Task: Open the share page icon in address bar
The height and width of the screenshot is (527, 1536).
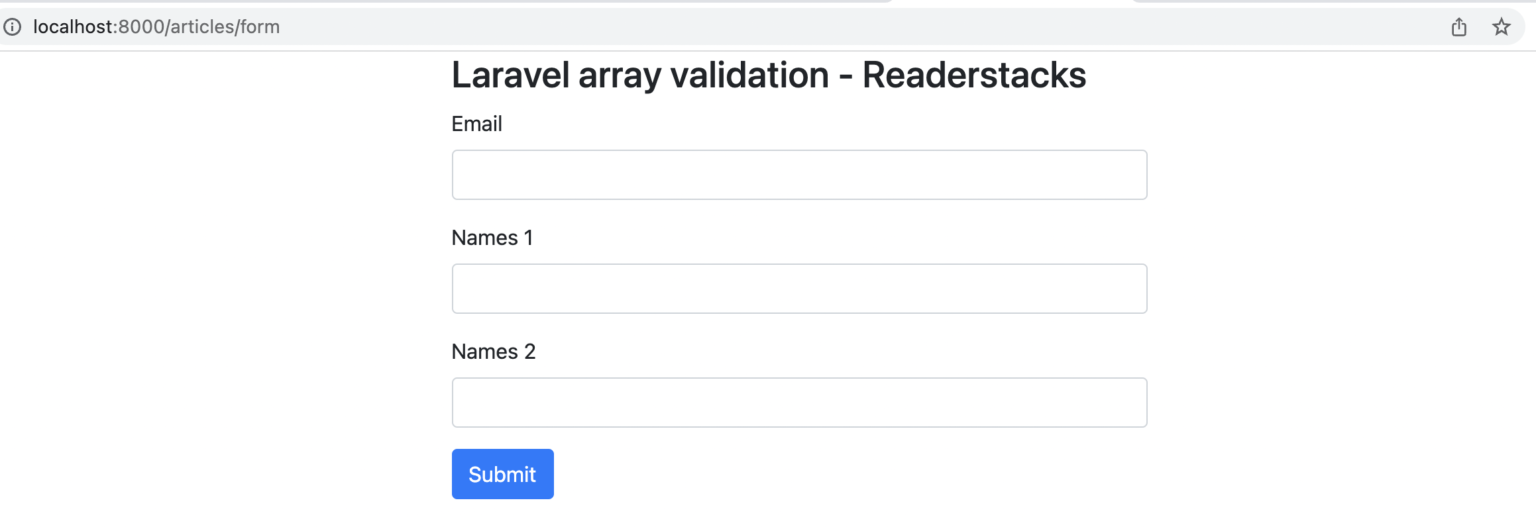Action: pyautogui.click(x=1459, y=27)
